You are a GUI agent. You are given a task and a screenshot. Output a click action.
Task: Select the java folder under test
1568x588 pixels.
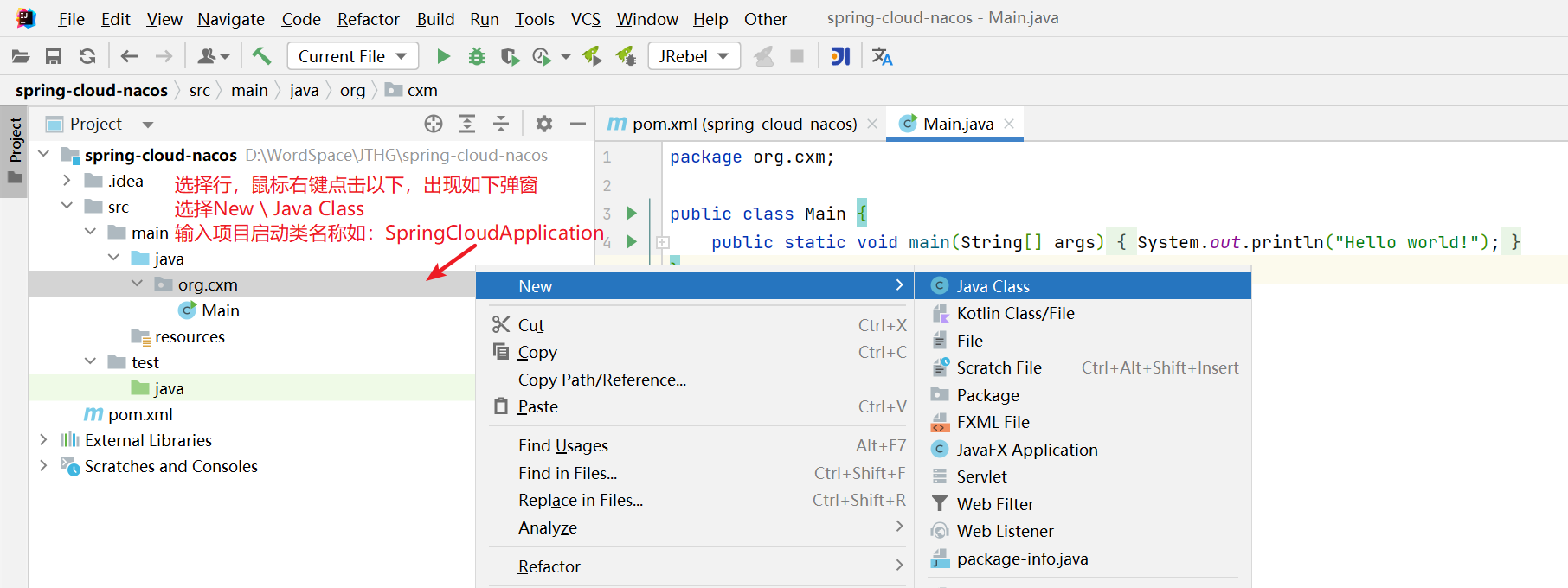(169, 388)
